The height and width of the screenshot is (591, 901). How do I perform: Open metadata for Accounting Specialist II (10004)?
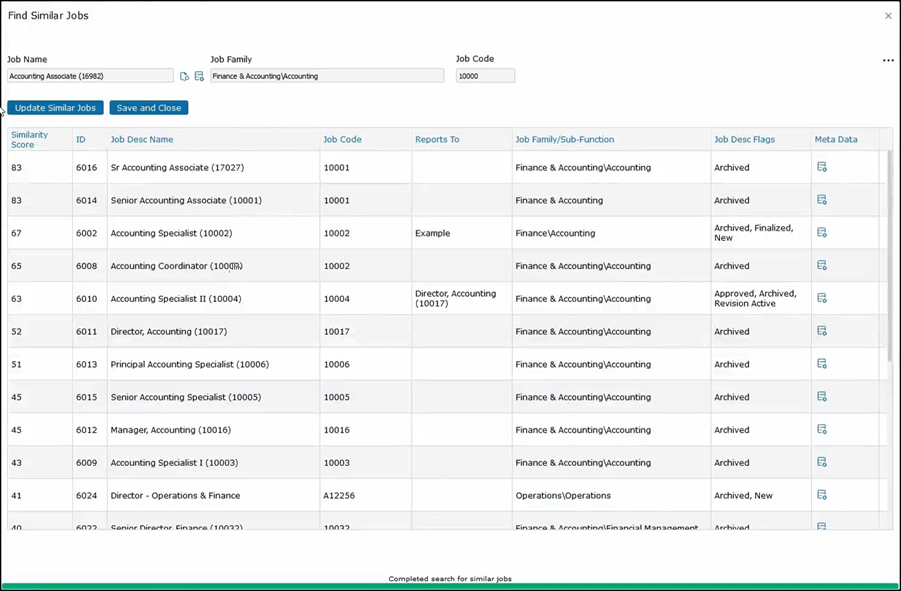tap(822, 298)
